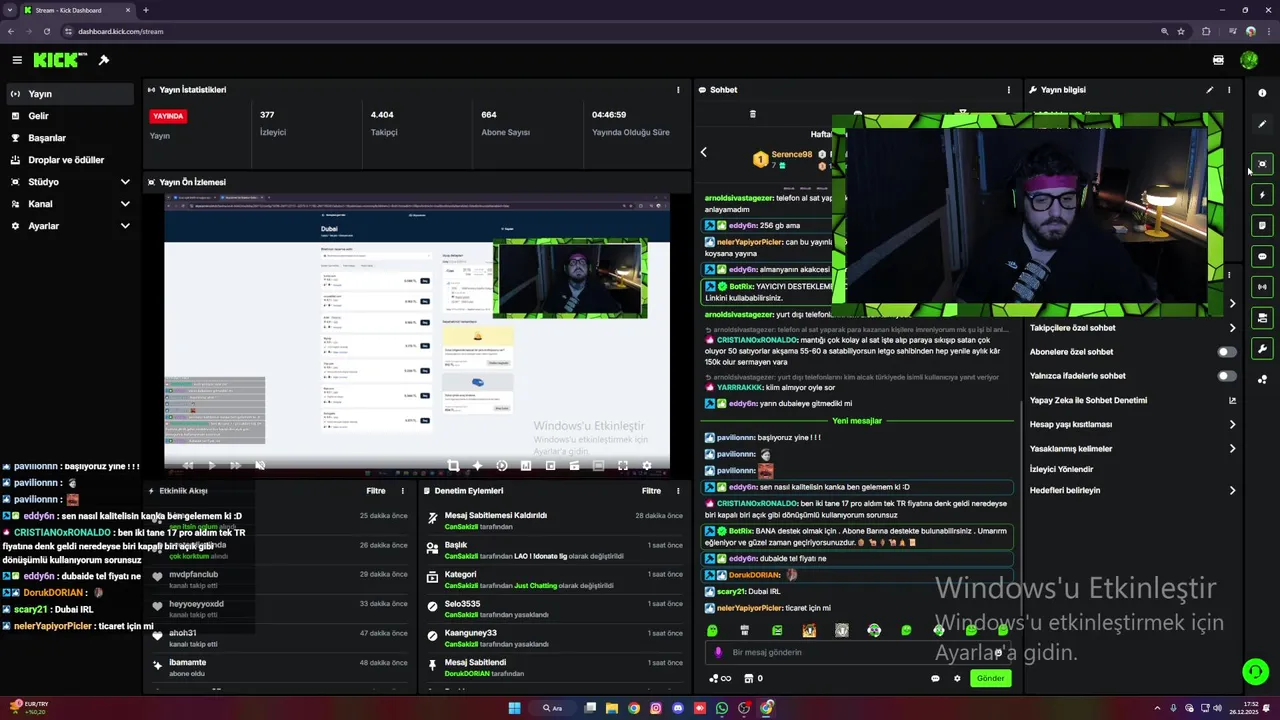Viewport: 1280px width, 720px height.
Task: Open Yayın İstatistikleri panel options menu
Action: tap(678, 90)
